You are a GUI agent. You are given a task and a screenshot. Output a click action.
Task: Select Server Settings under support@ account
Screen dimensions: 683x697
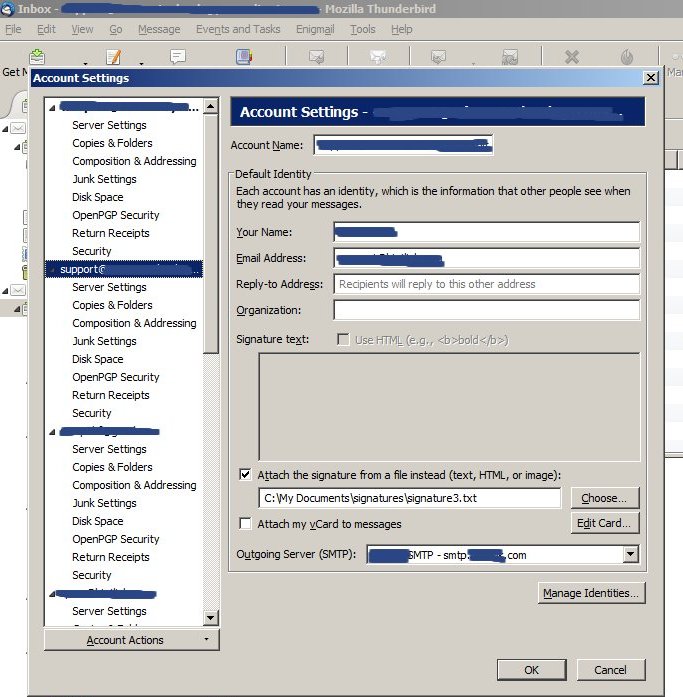[109, 287]
